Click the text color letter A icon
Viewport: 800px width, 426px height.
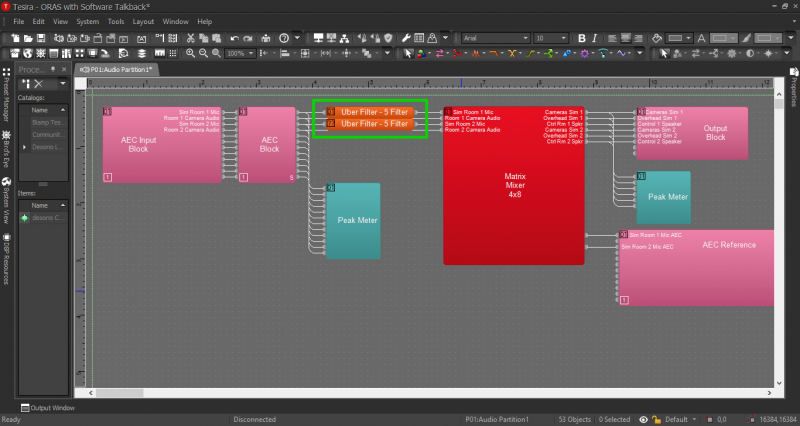pos(702,38)
